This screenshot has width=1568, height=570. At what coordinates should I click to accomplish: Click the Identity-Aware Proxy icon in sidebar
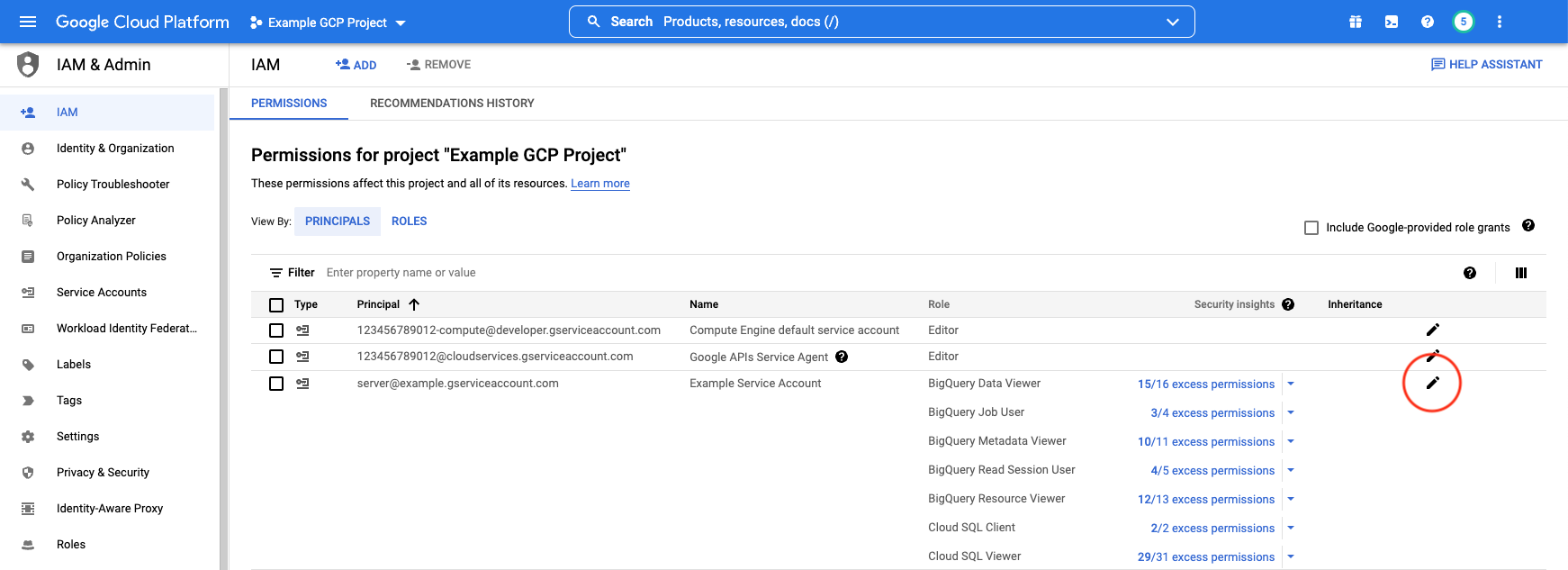28,508
